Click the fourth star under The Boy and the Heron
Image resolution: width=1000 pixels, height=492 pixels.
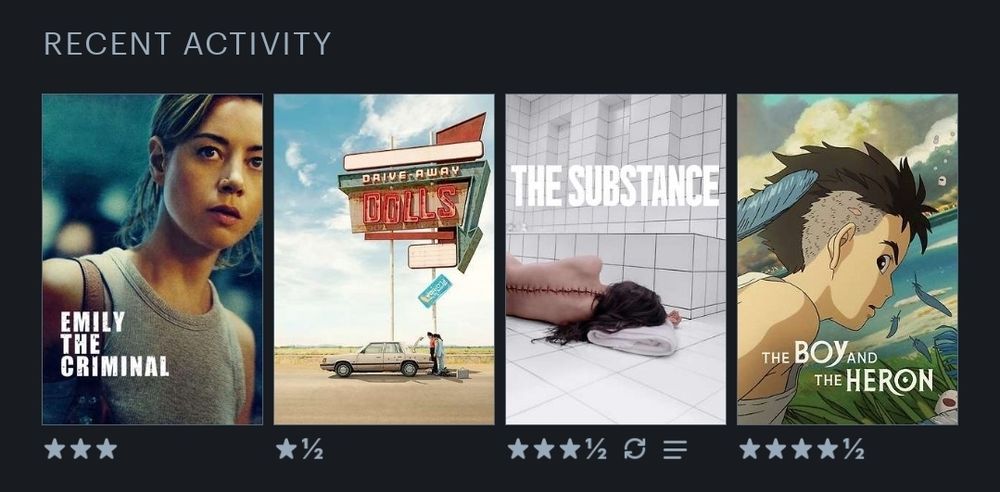[x=827, y=449]
